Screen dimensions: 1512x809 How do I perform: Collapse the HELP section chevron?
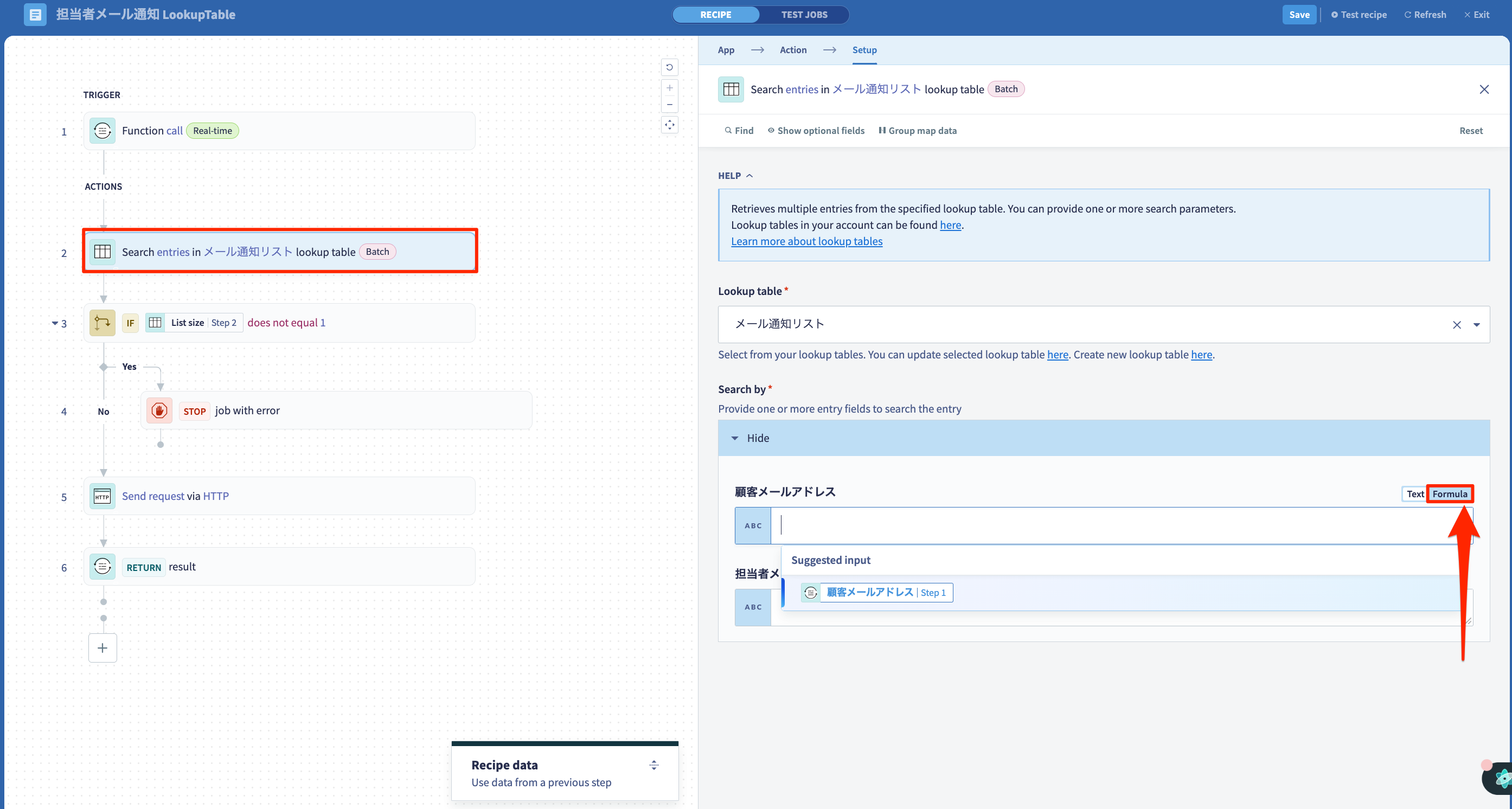(749, 176)
